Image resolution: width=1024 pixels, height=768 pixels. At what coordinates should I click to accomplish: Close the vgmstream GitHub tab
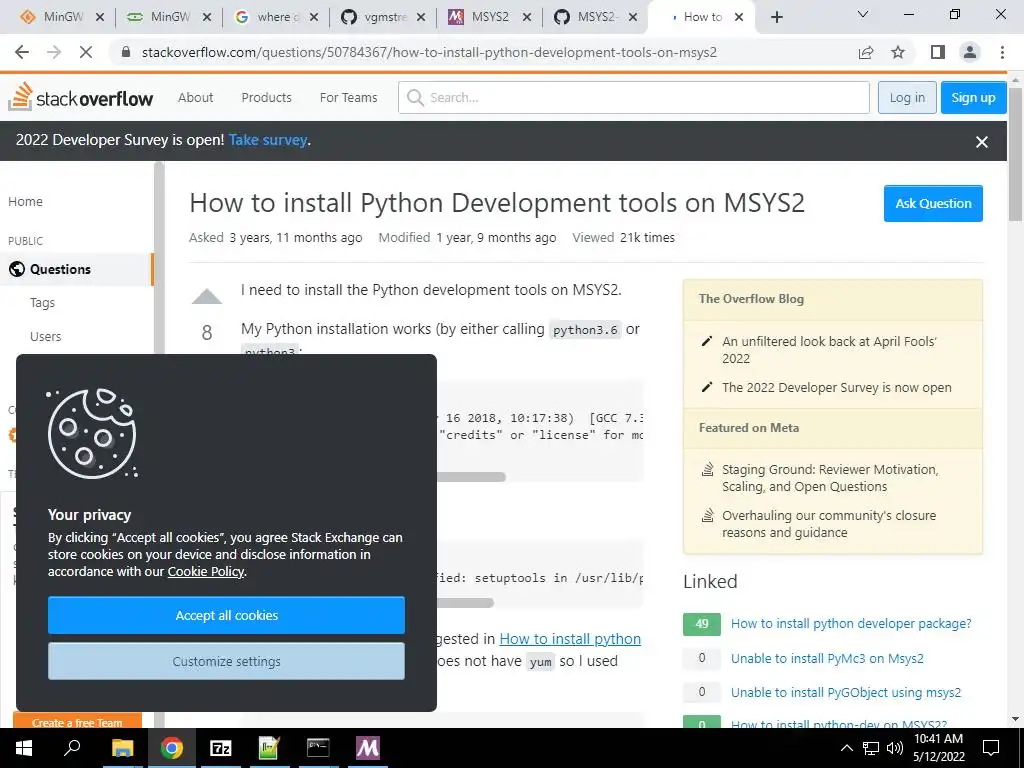coord(421,18)
